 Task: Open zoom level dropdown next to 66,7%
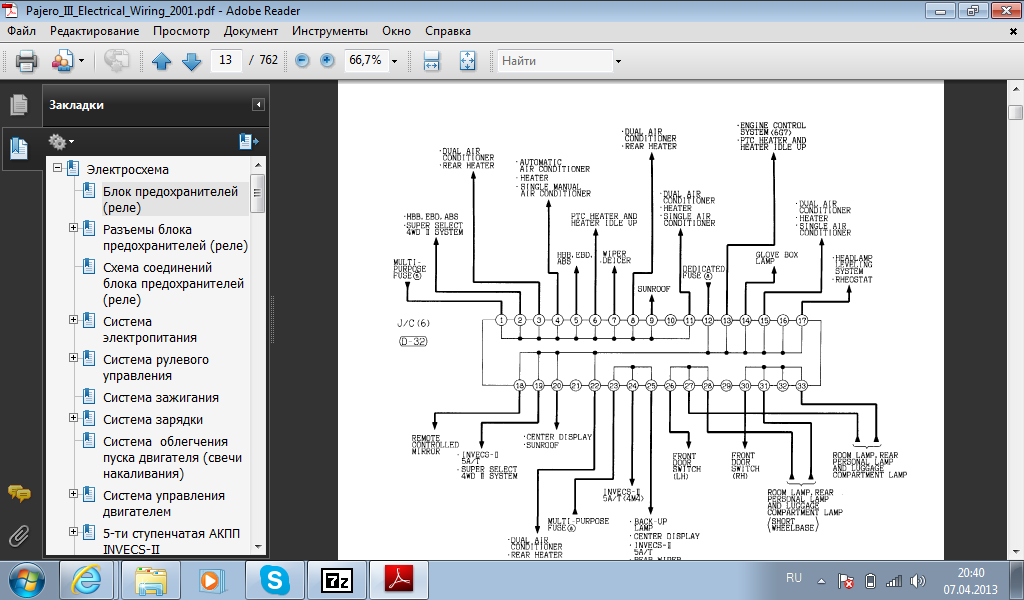click(x=395, y=61)
